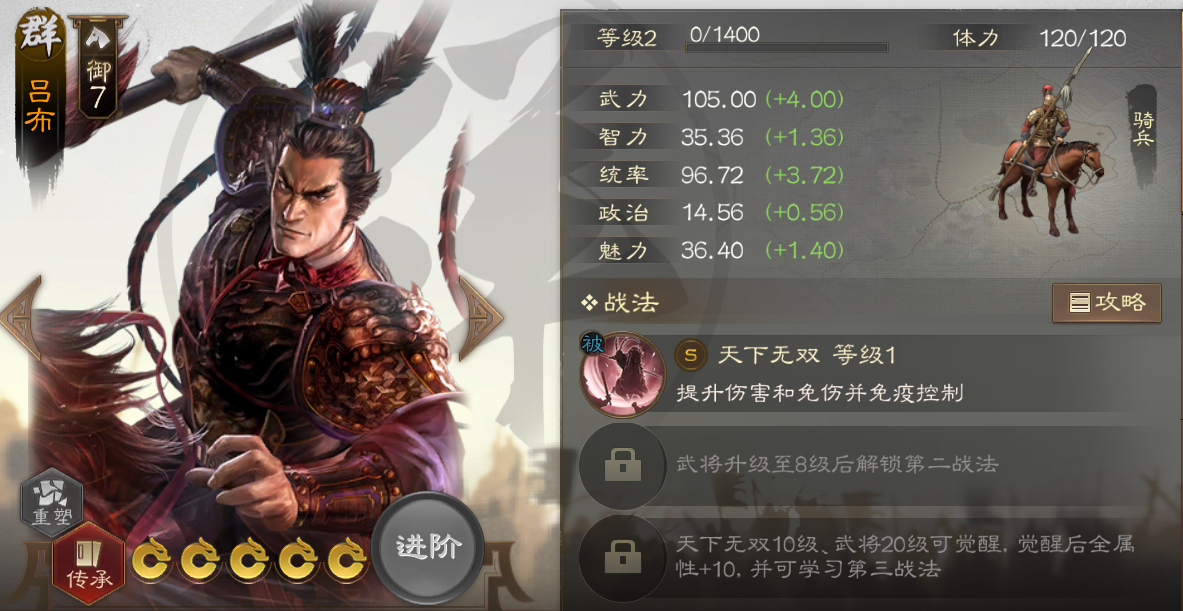The height and width of the screenshot is (611, 1183).
Task: Tap the second skill lock icon
Action: click(622, 465)
